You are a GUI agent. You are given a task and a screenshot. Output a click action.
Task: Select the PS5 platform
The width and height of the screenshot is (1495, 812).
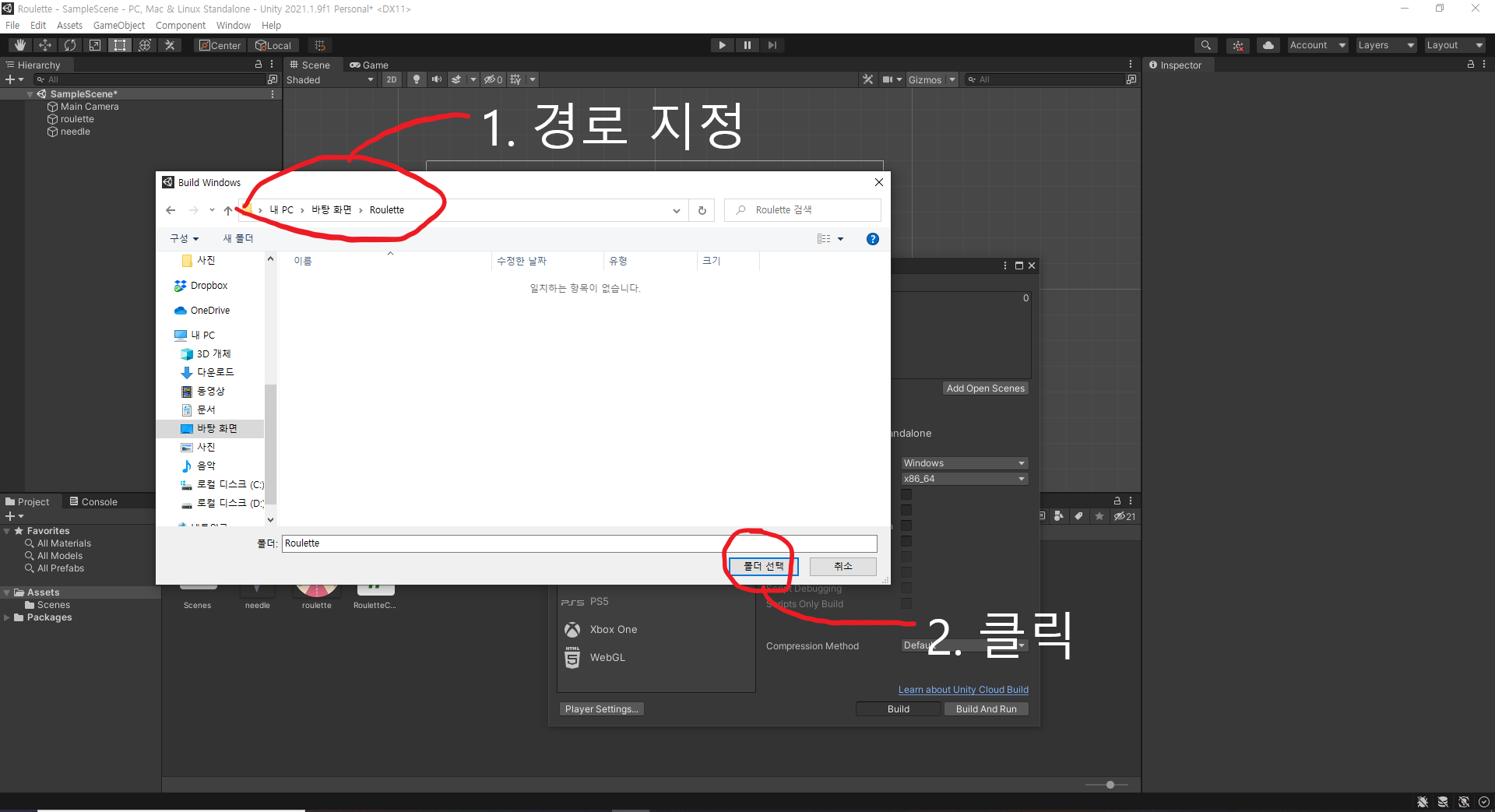click(599, 602)
